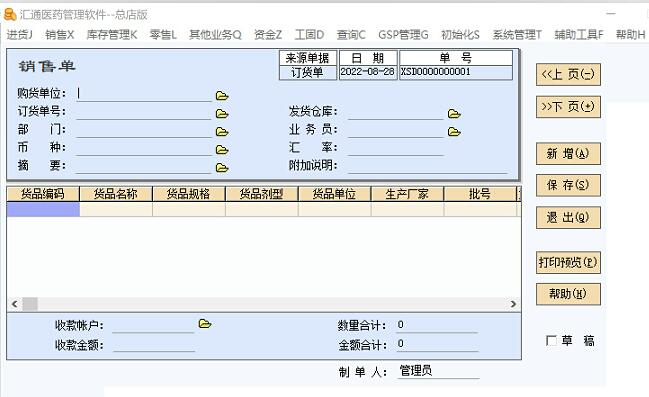Save the order with 保存(S) button

(x=568, y=185)
